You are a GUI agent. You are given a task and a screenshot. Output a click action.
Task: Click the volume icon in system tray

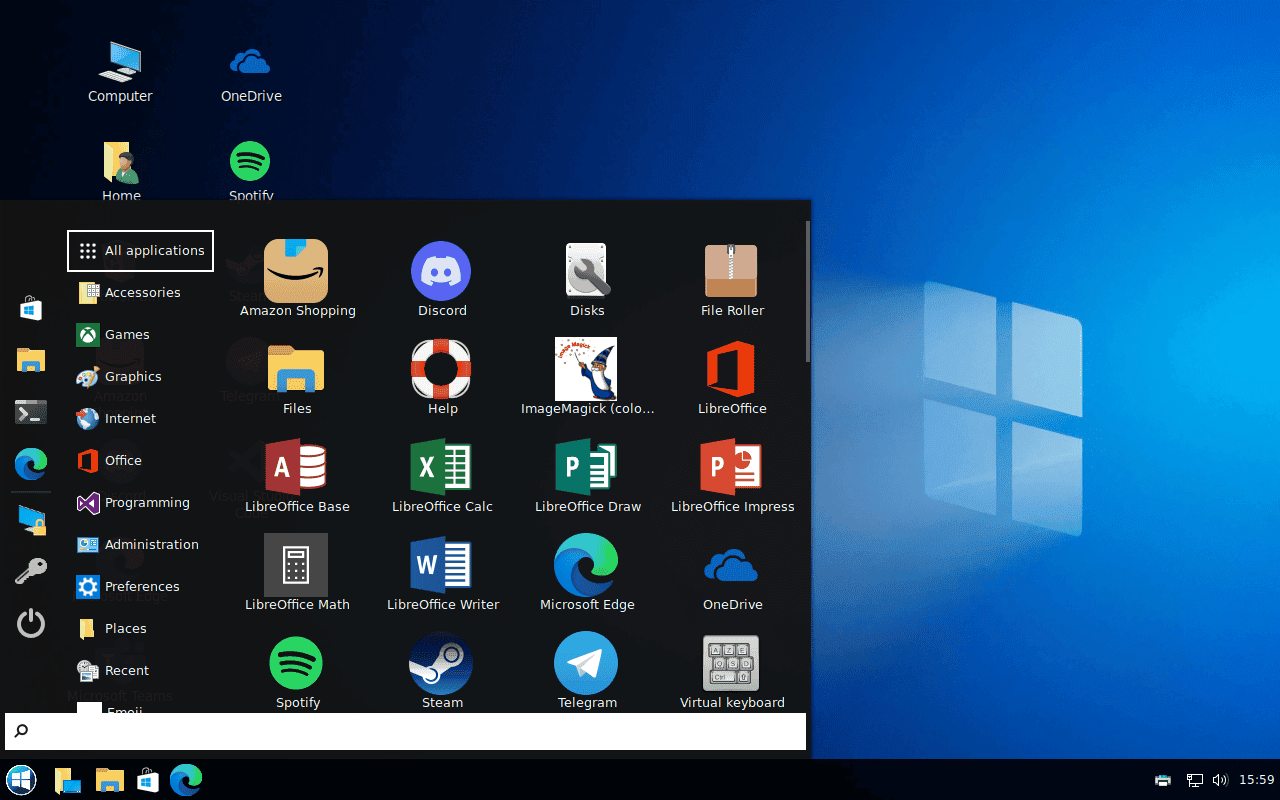1220,780
